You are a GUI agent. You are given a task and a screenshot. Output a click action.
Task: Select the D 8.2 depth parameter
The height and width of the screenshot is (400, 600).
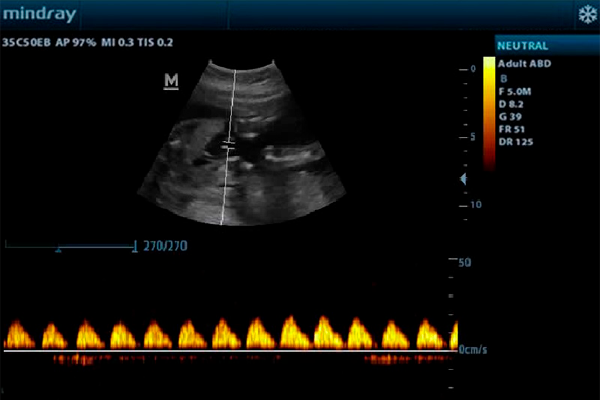(513, 102)
